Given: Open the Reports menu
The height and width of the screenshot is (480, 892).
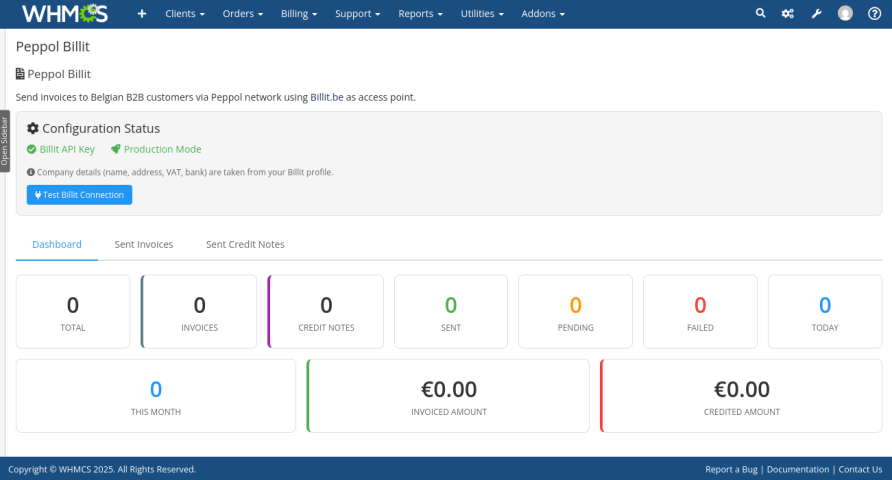Looking at the screenshot, I should 420,14.
